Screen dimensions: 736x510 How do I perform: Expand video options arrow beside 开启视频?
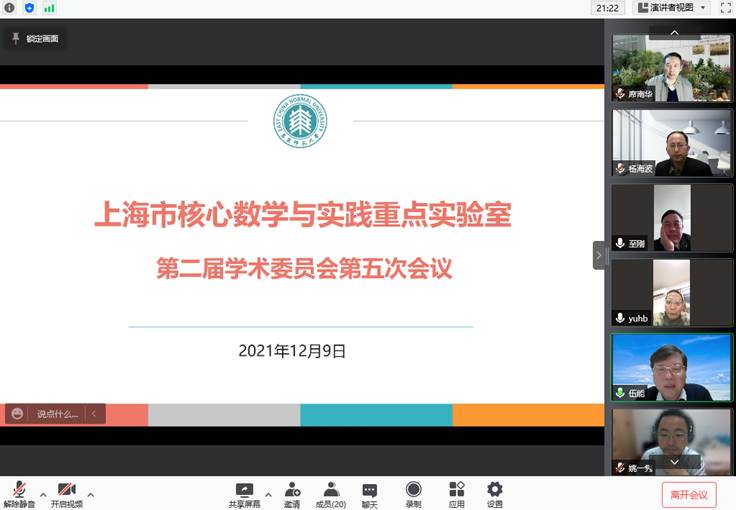click(91, 494)
